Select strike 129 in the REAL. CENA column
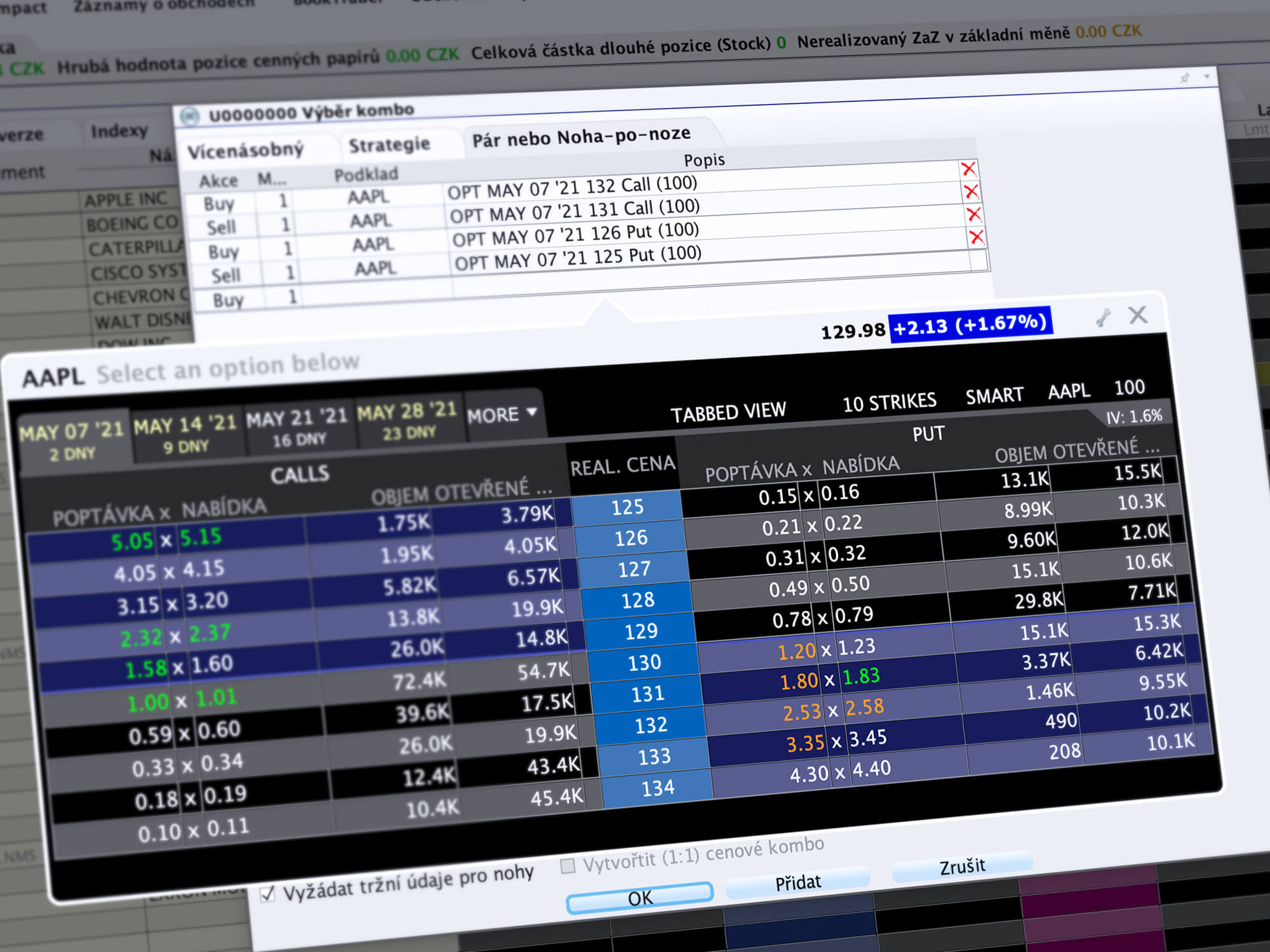 (641, 631)
